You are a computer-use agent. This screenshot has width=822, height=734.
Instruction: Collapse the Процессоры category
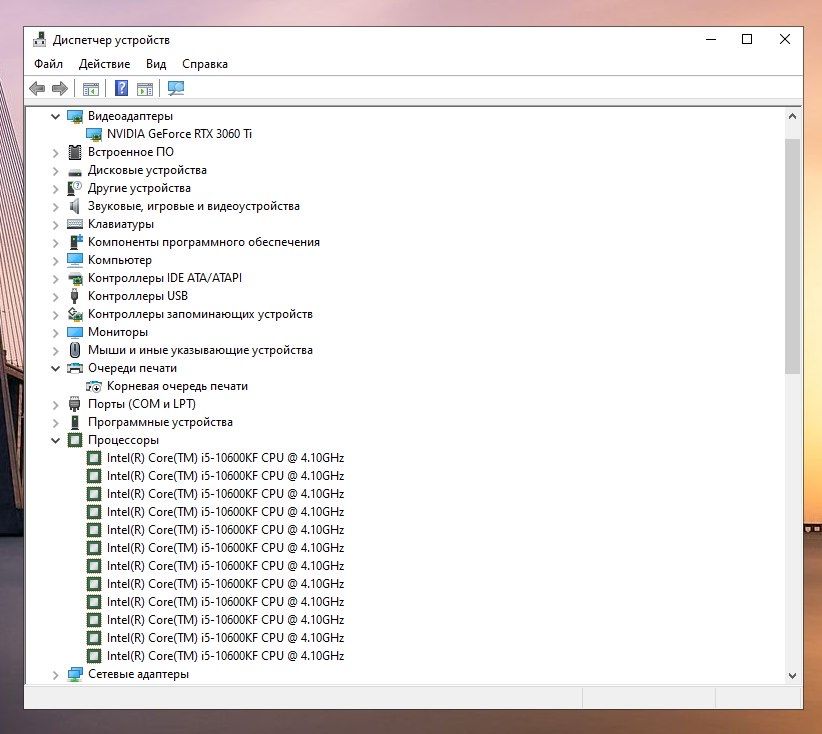click(56, 440)
